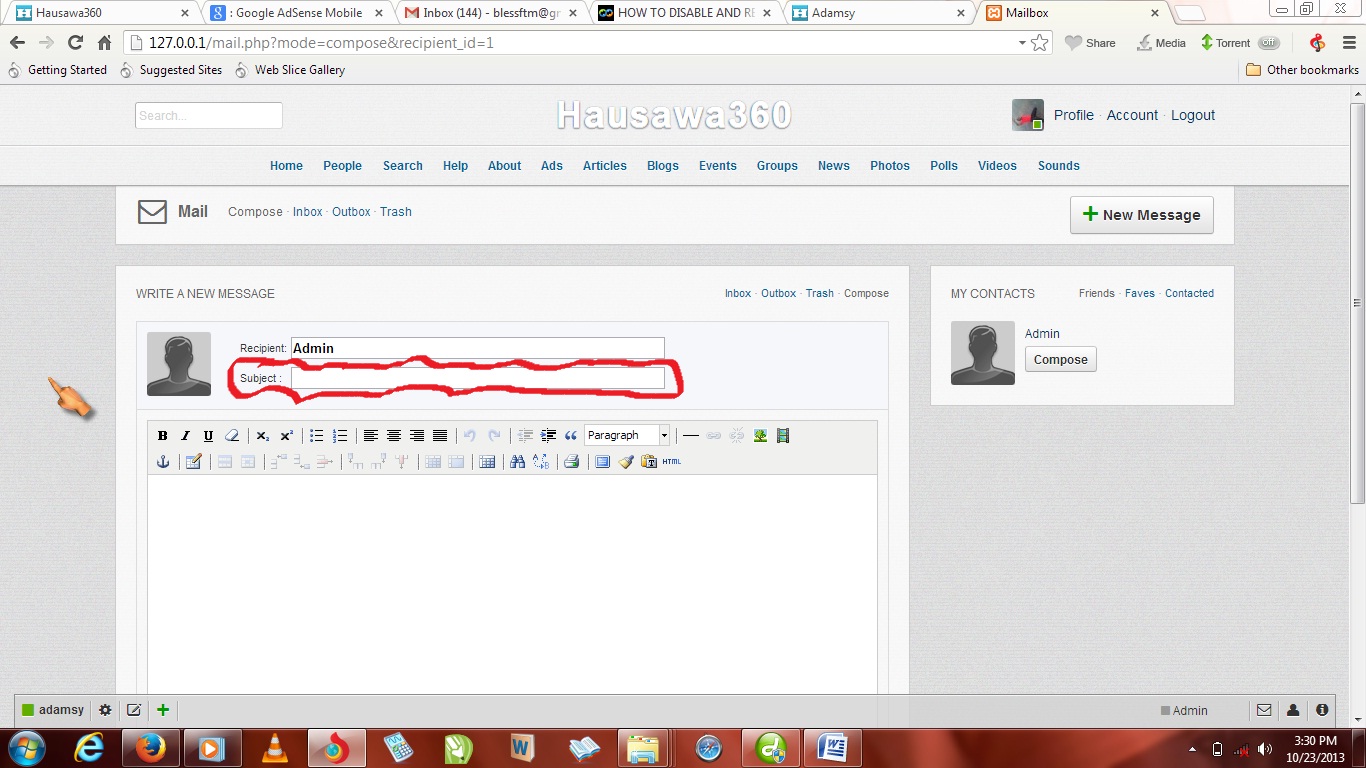Click the eraser remove-formatting icon

(x=232, y=436)
